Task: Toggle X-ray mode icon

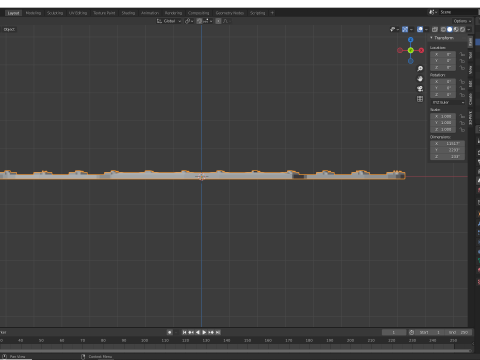Action: coord(435,29)
